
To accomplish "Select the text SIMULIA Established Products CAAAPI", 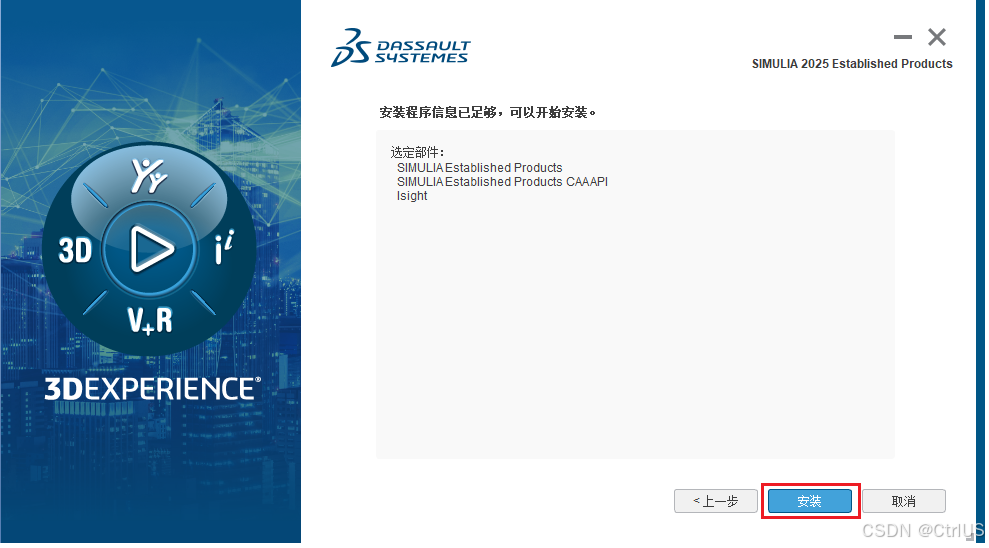I will click(x=502, y=182).
